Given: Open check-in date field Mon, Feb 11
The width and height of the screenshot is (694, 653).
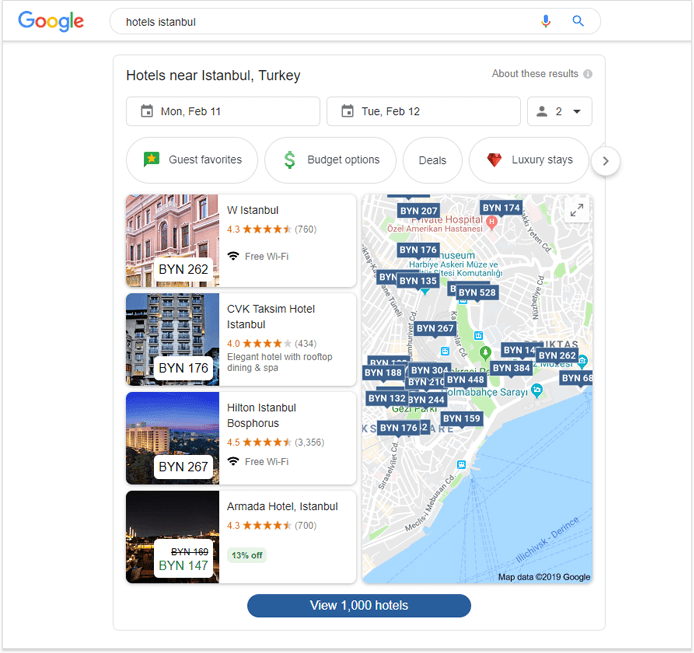Looking at the screenshot, I should pos(223,111).
